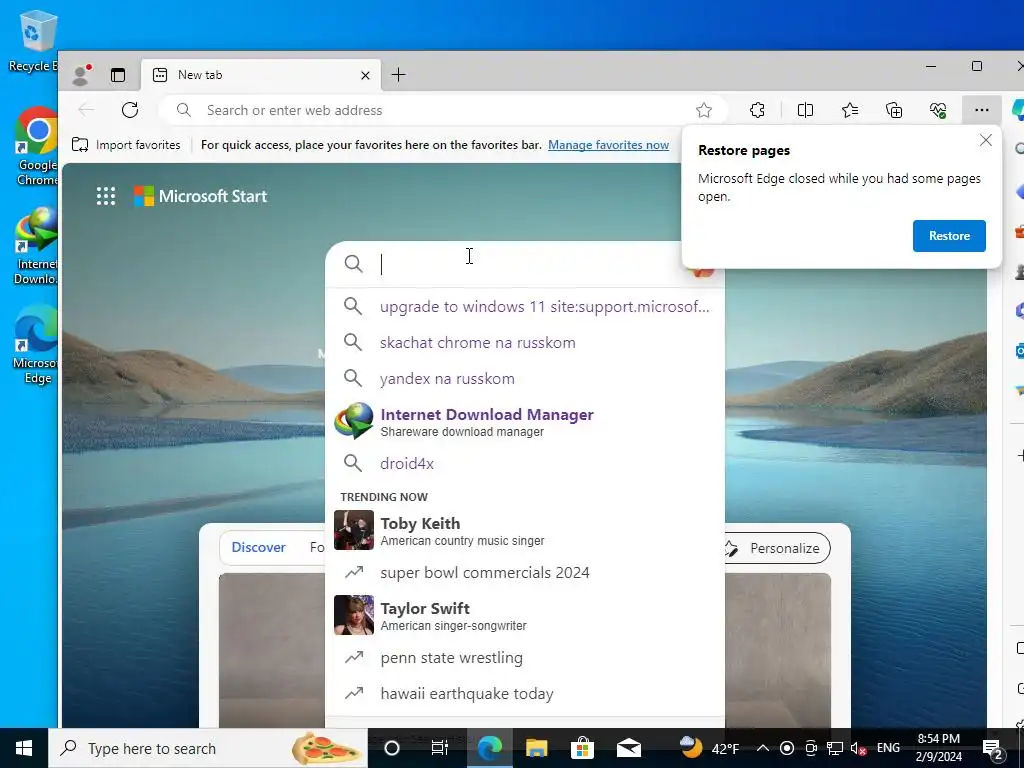This screenshot has height=768, width=1024.
Task: Switch to the Discover feed tab
Action: [259, 547]
